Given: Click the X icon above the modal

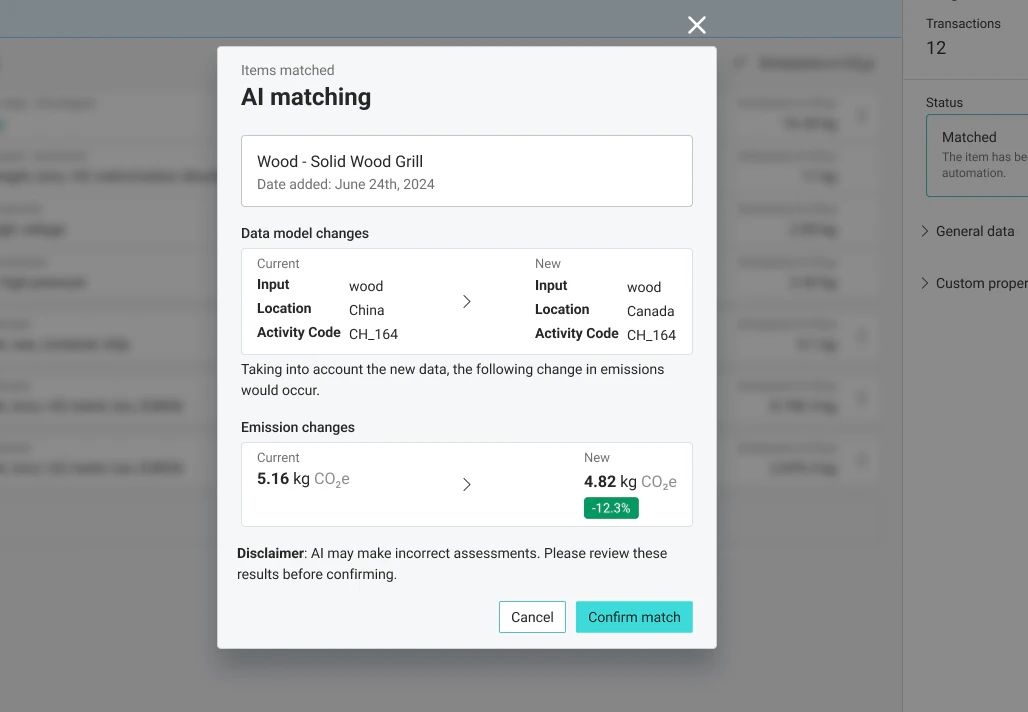Looking at the screenshot, I should point(696,25).
